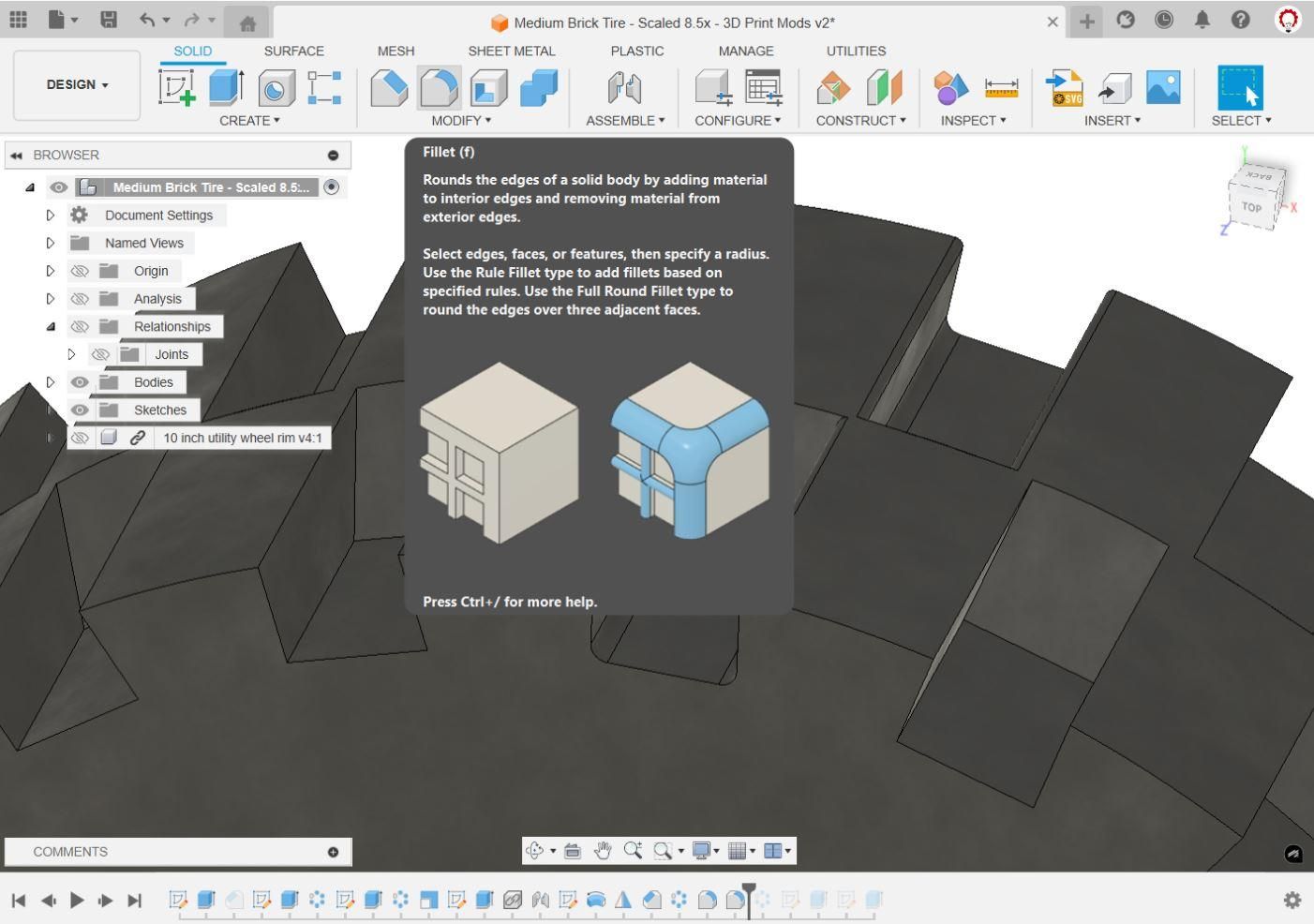Click the TOP face of the ViewCube
The height and width of the screenshot is (924, 1314).
coord(1251,207)
